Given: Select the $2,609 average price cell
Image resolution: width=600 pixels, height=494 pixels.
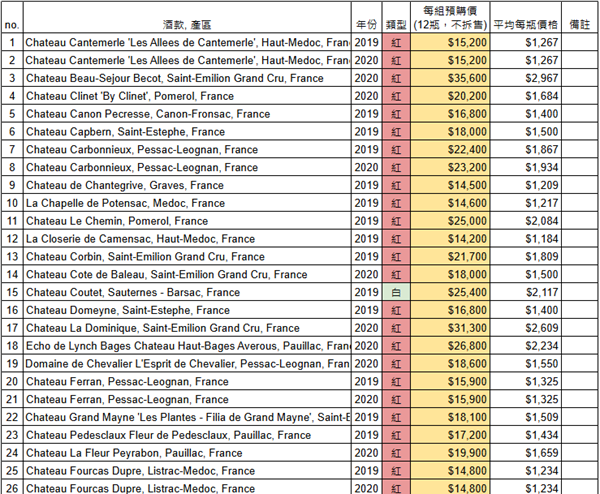Looking at the screenshot, I should pyautogui.click(x=526, y=328).
